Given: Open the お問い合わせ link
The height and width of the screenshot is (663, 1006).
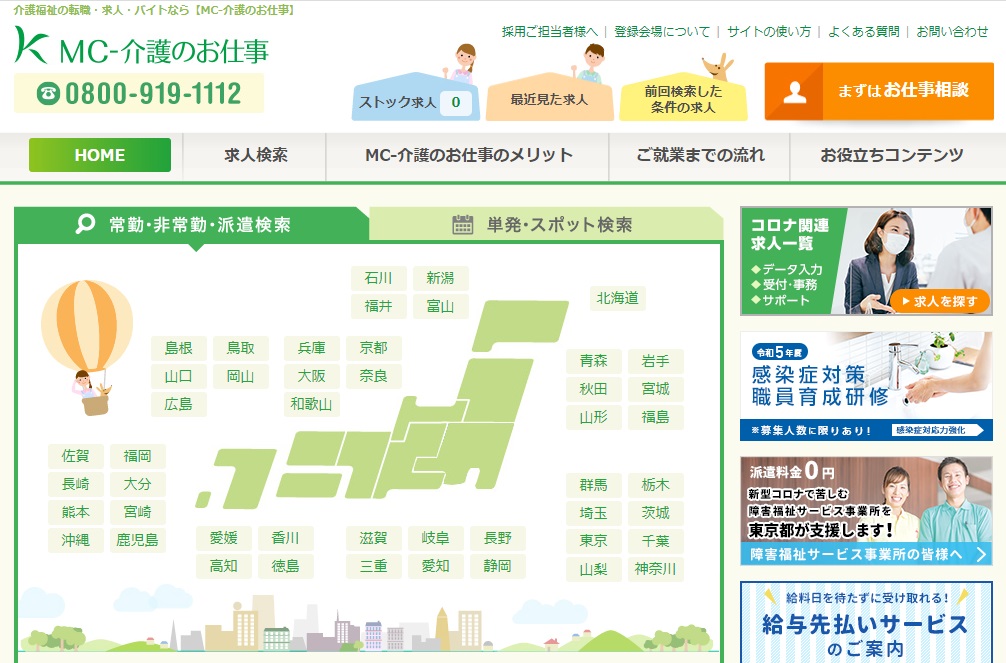Looking at the screenshot, I should click(x=952, y=31).
